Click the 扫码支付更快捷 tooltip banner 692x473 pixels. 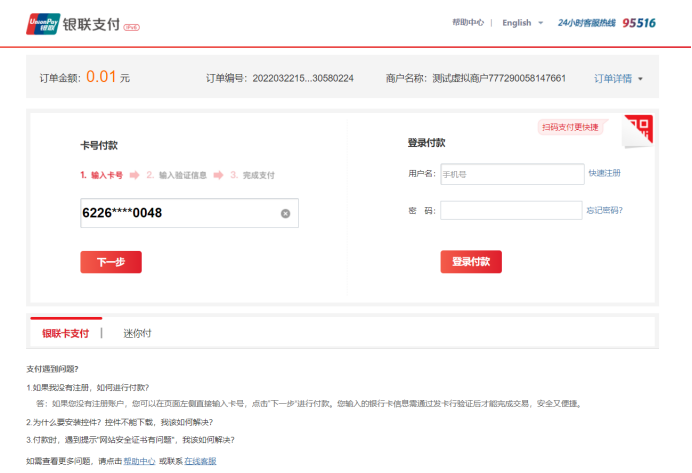point(570,127)
